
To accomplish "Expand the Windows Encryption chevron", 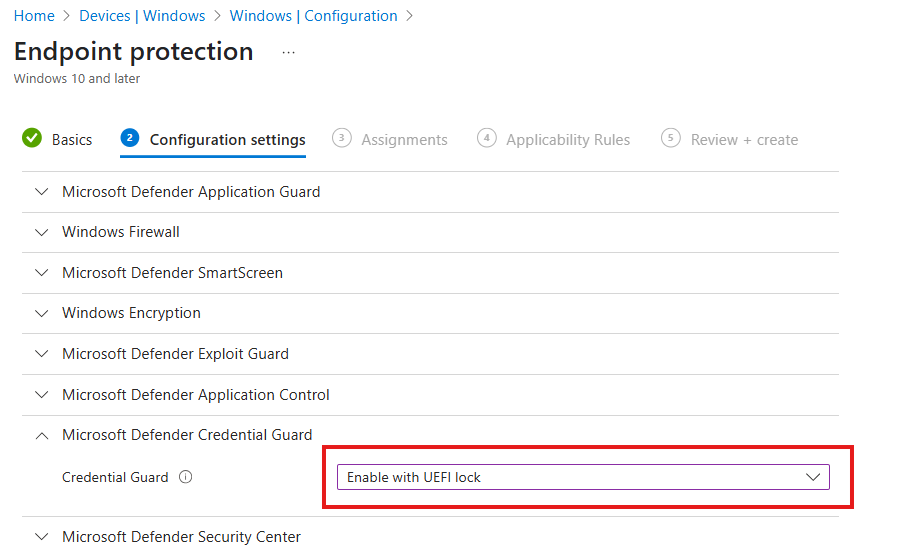I will pyautogui.click(x=41, y=313).
